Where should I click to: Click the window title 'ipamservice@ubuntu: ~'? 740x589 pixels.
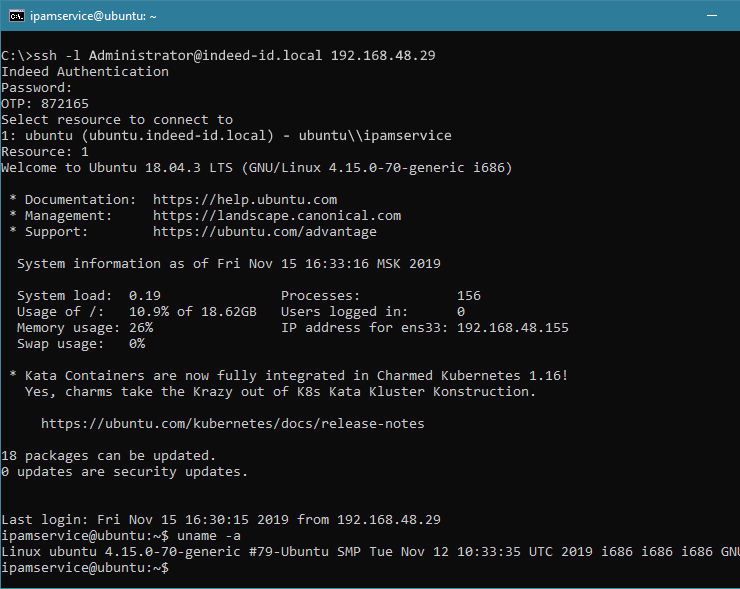(x=93, y=16)
